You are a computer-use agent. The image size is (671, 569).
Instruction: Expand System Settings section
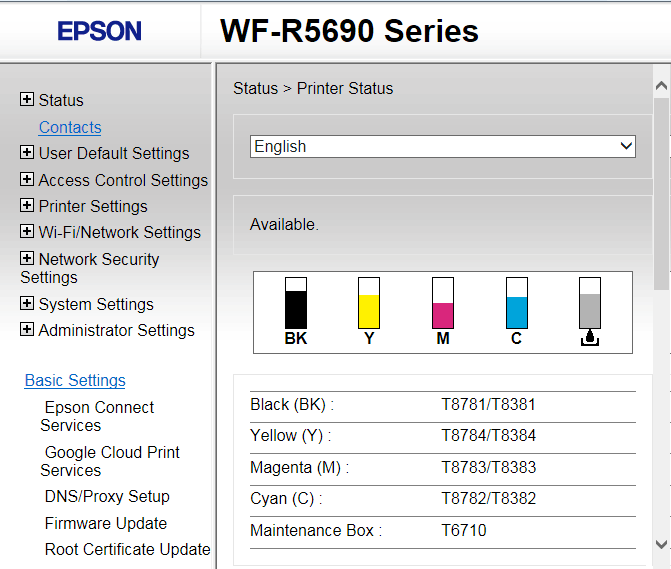click(27, 304)
